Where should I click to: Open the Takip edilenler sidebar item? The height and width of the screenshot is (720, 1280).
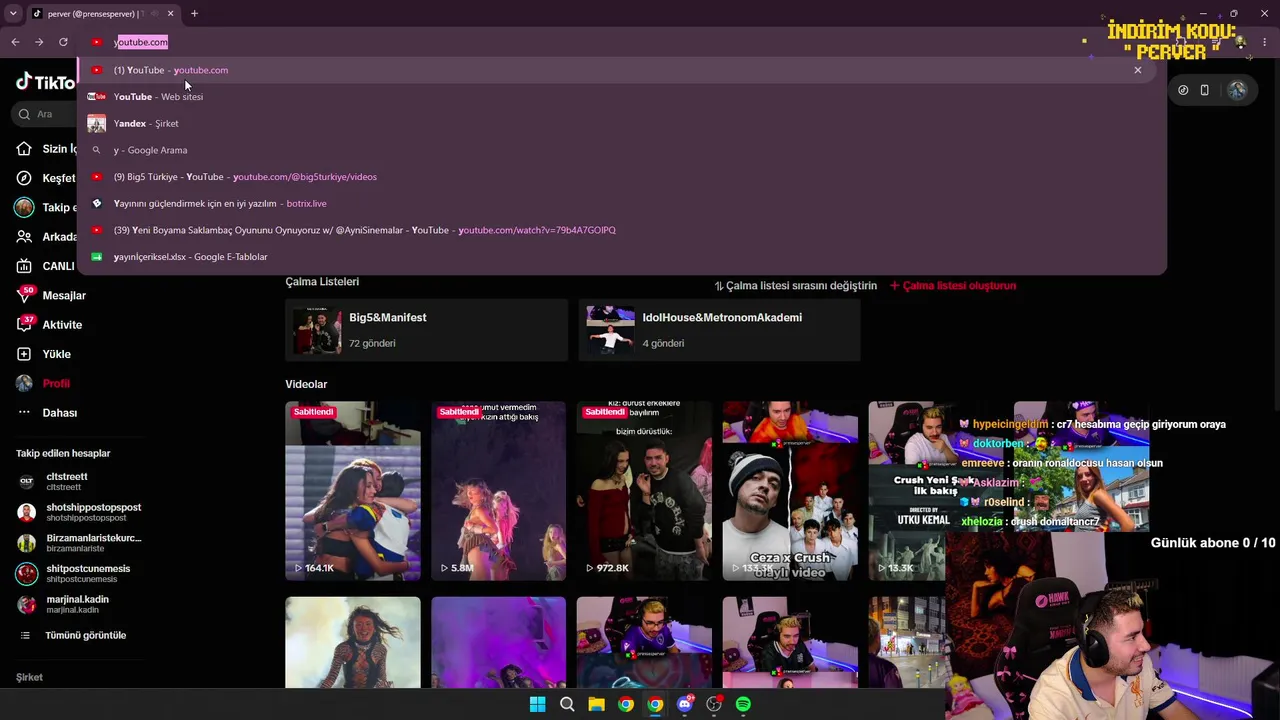46,207
